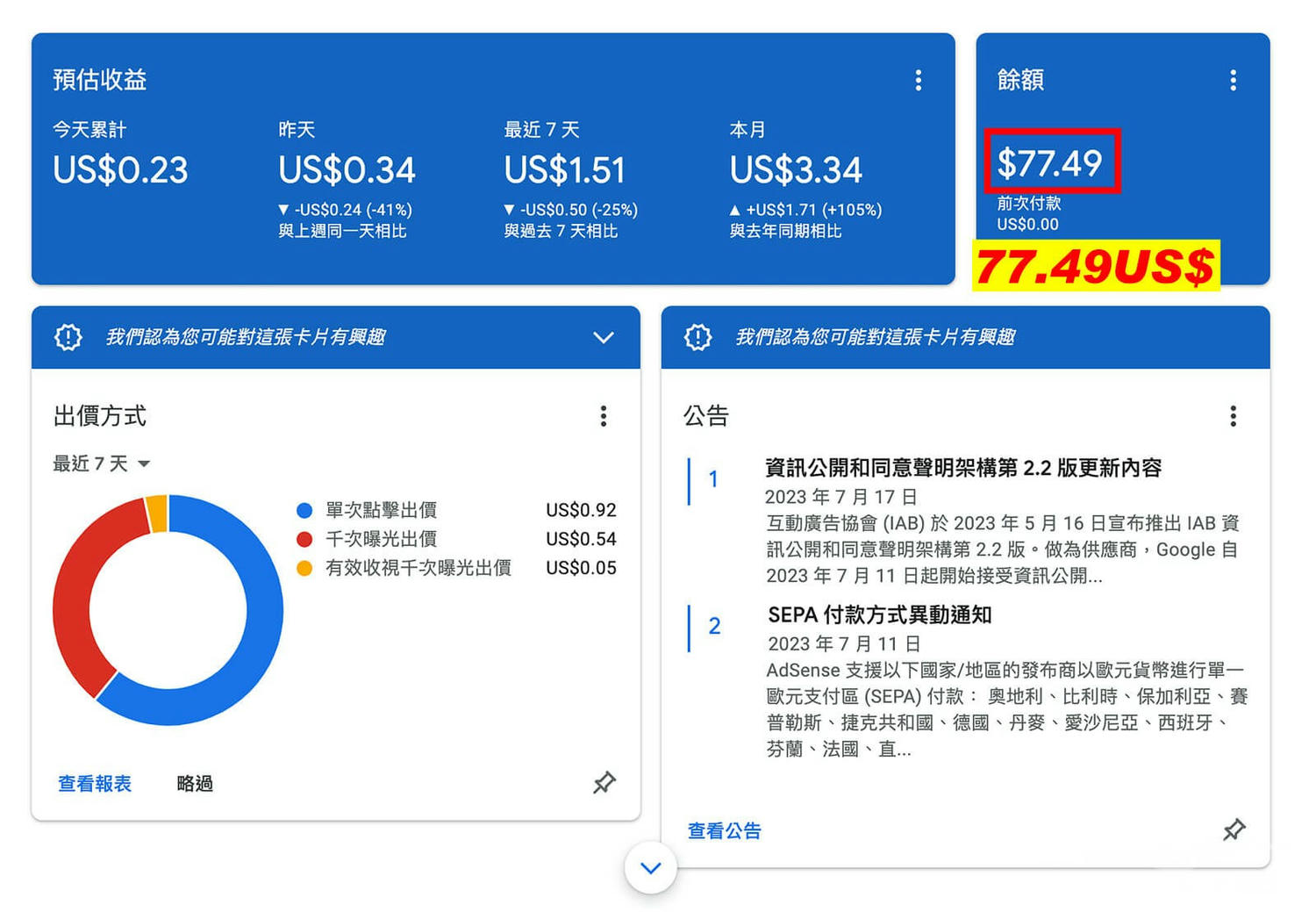Click the 略過 button to dismiss card
1316x912 pixels.
194,784
